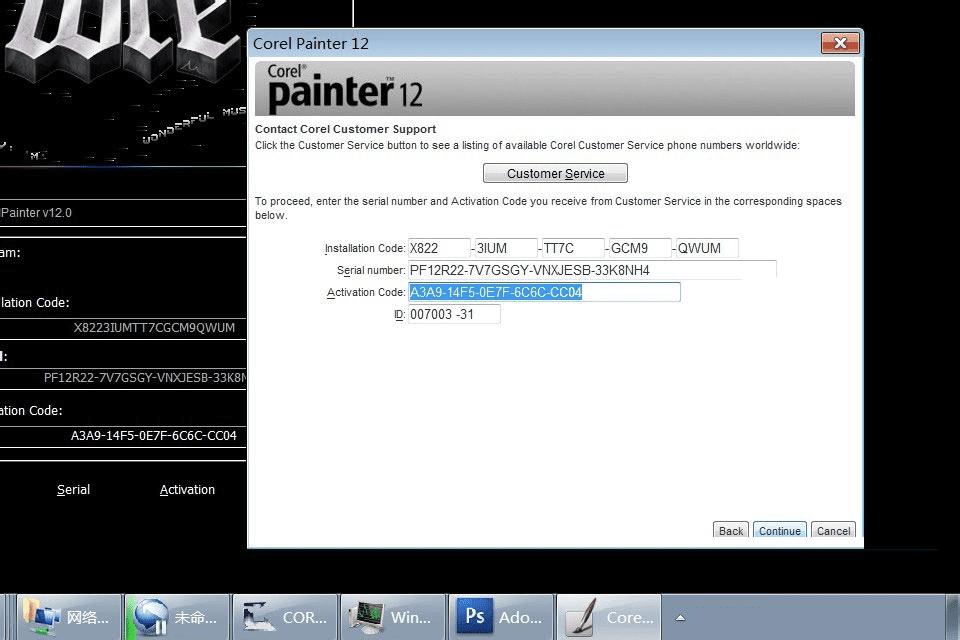Click the Serial button in keygen window
960x640 pixels.
[73, 489]
